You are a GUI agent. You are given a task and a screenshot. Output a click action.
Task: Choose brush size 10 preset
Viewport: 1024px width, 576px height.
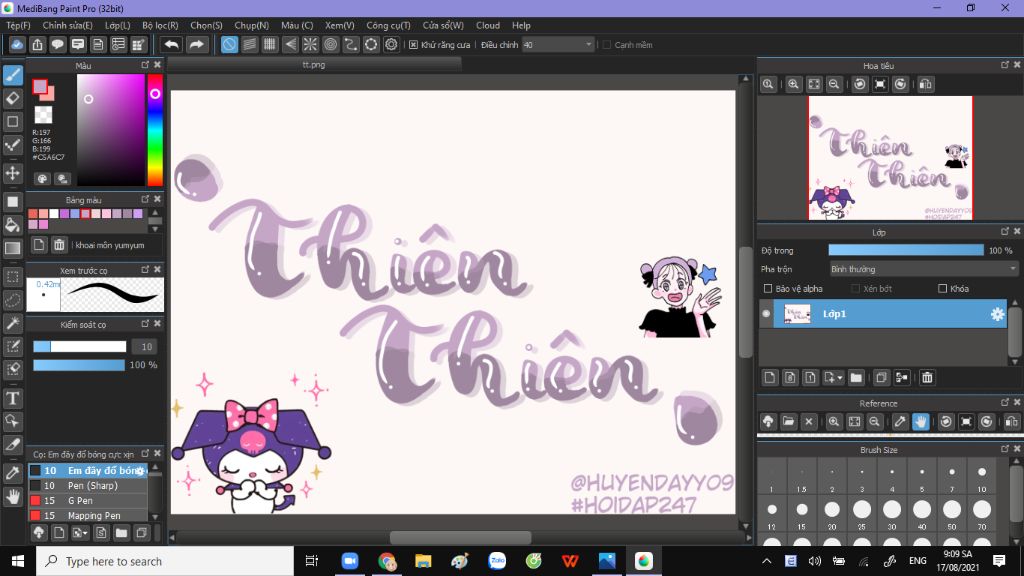click(x=982, y=477)
